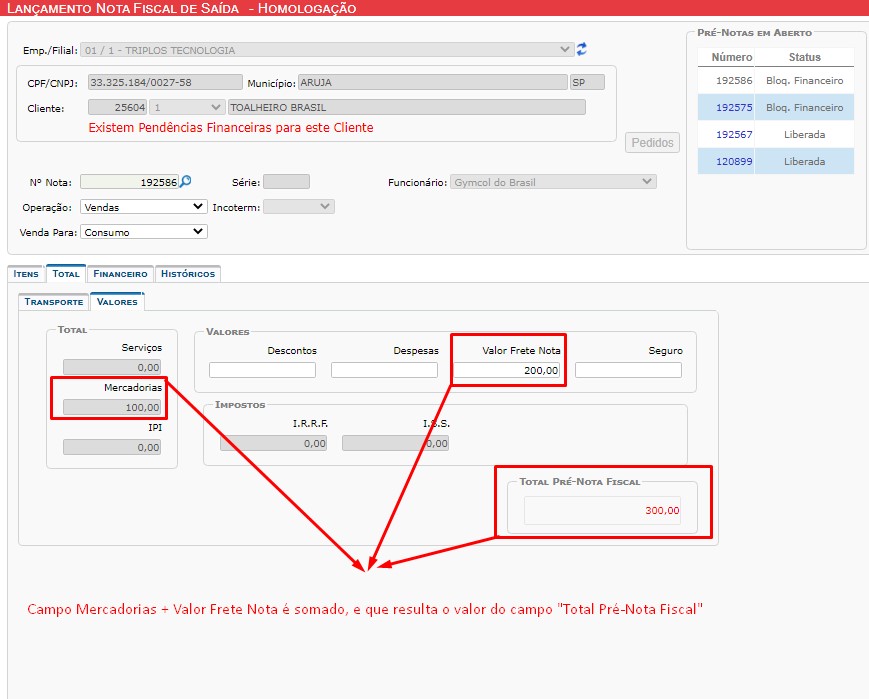869x699 pixels.
Task: Open the client branch dropdown showing 1
Action: [187, 107]
